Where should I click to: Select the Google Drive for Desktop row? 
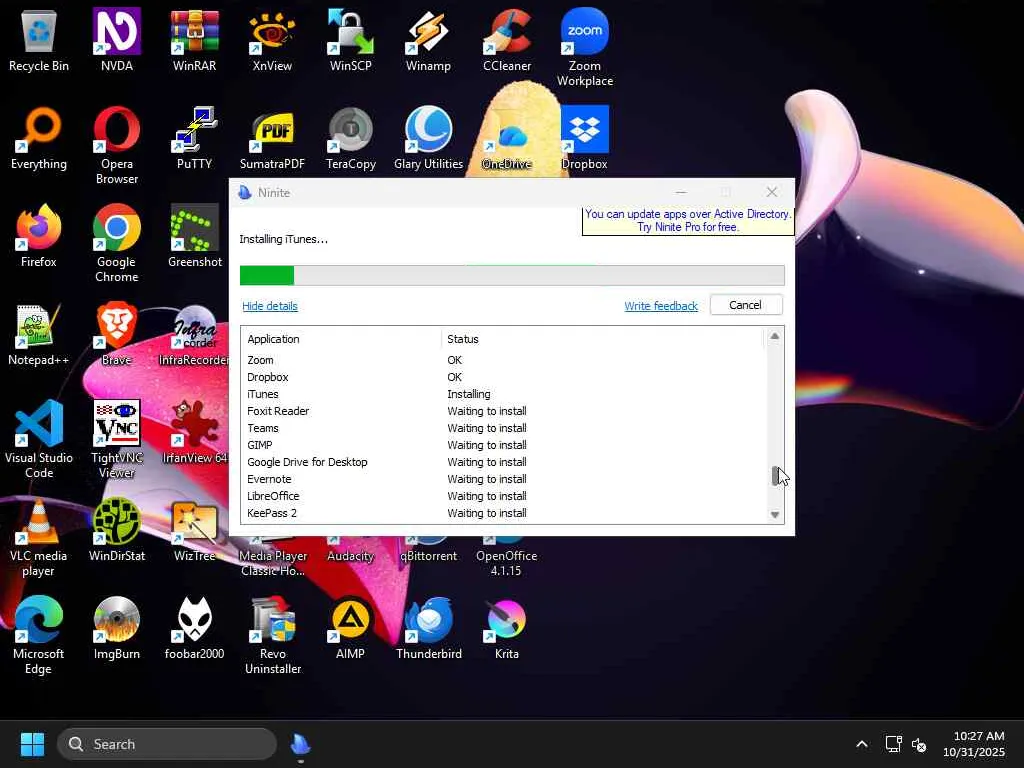pyautogui.click(x=503, y=462)
